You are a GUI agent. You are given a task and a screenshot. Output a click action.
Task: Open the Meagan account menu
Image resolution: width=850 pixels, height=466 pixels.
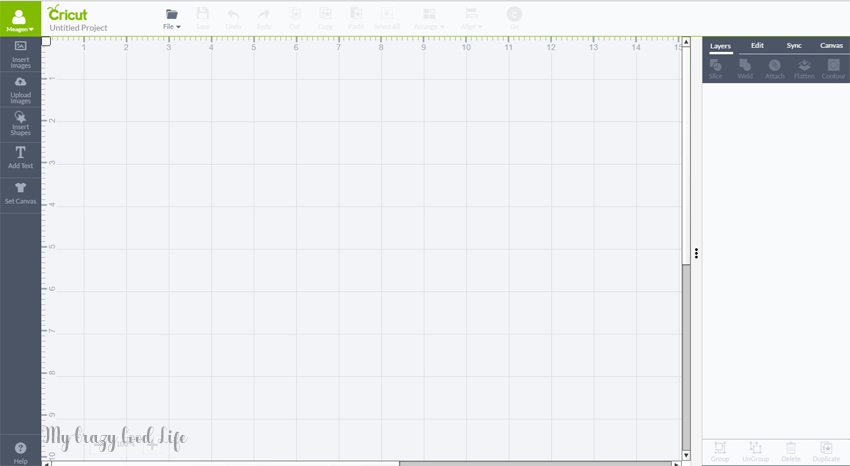tap(20, 19)
